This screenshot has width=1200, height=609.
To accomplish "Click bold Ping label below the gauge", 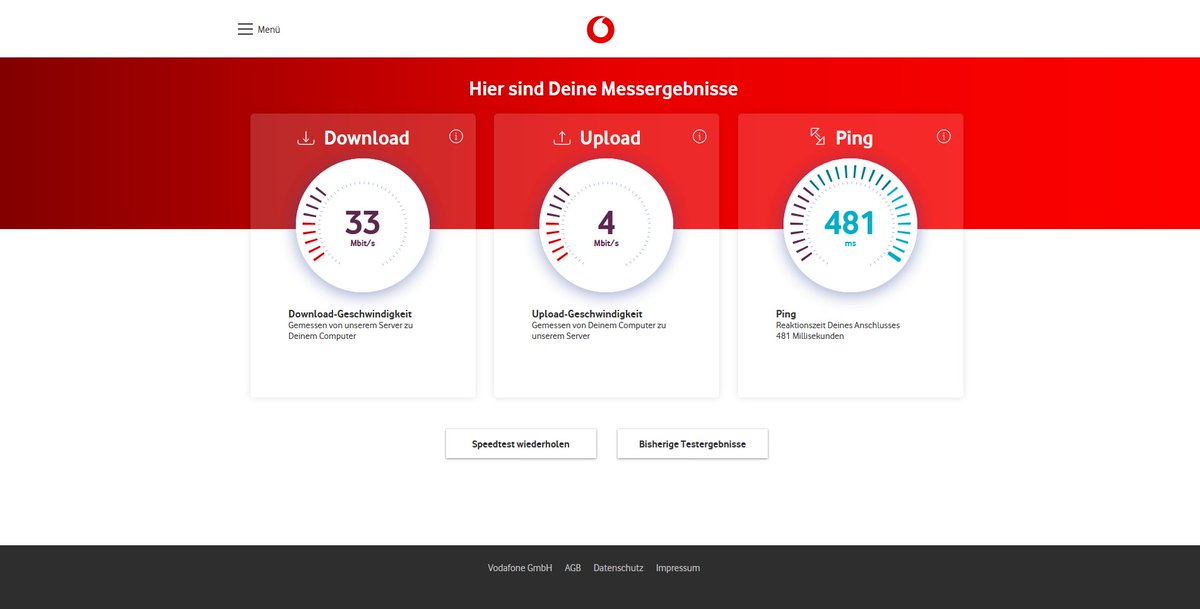I will click(786, 314).
